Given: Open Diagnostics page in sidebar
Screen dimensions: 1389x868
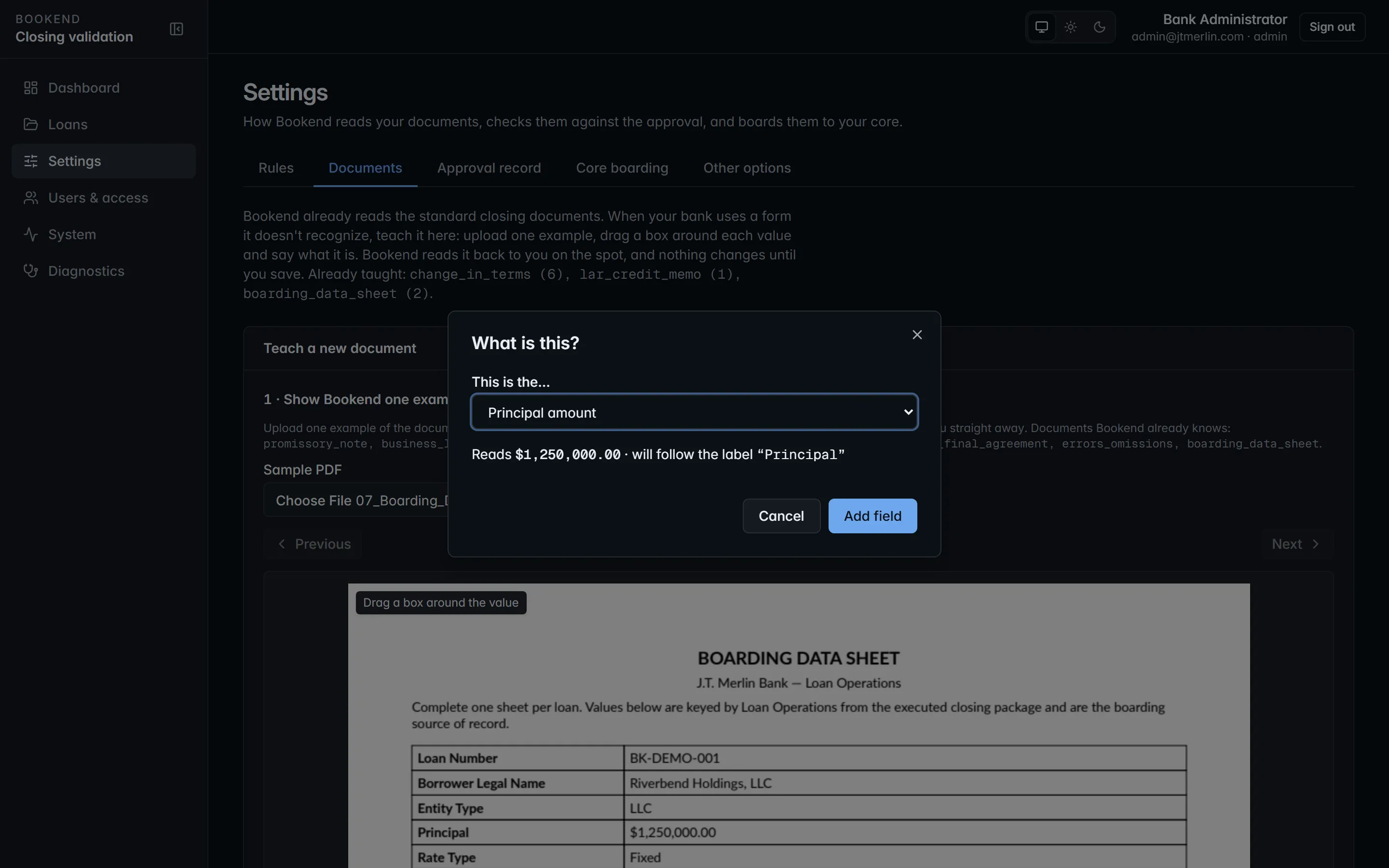Looking at the screenshot, I should click(x=104, y=271).
